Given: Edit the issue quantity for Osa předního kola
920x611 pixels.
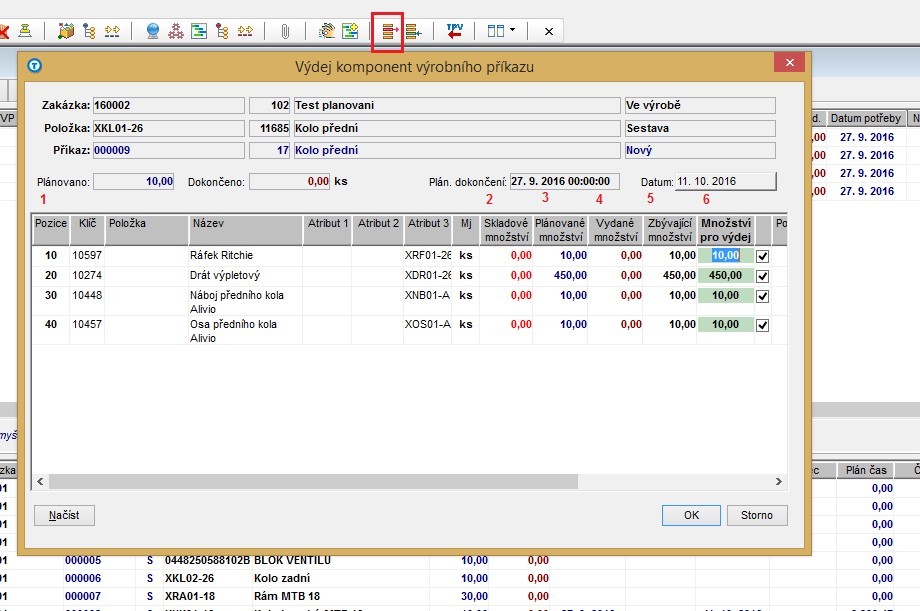Looking at the screenshot, I should [726, 325].
